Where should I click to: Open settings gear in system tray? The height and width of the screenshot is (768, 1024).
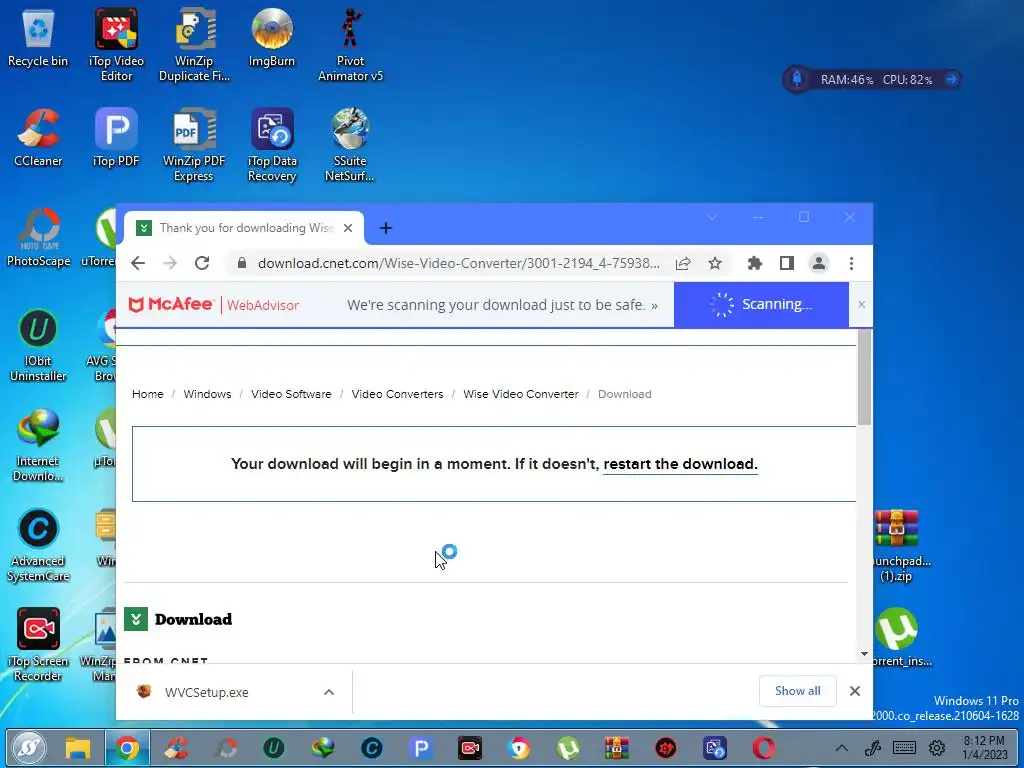(937, 748)
